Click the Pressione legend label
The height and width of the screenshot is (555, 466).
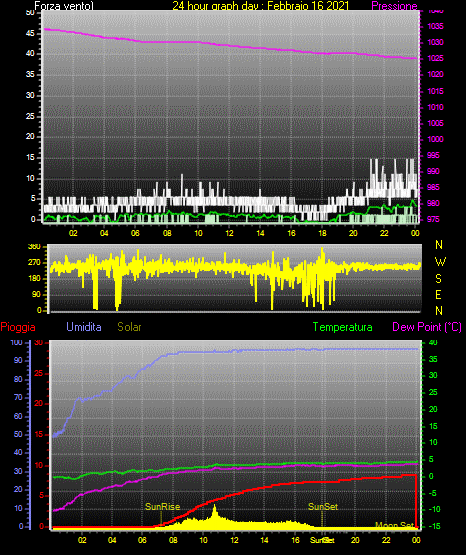click(394, 6)
